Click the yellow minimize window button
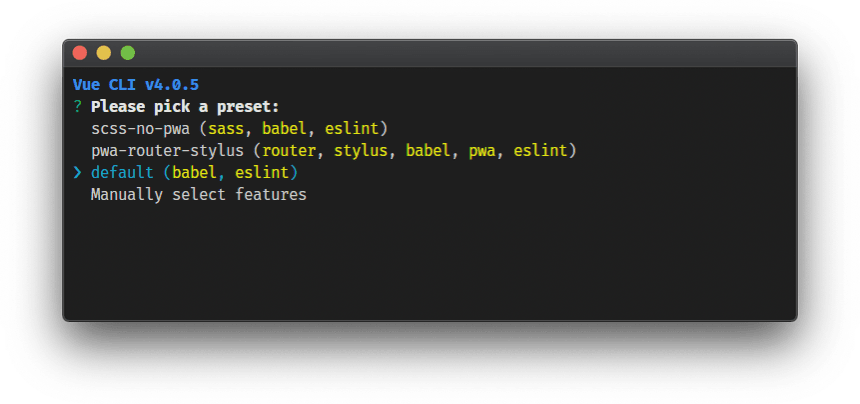Screen dimensions: 860x404 pyautogui.click(x=104, y=53)
